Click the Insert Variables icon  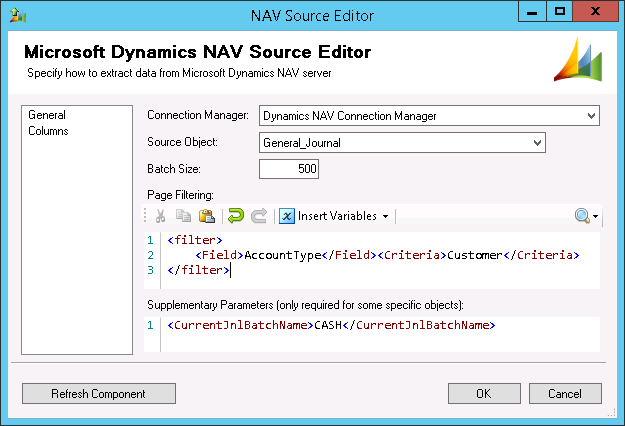tap(287, 216)
